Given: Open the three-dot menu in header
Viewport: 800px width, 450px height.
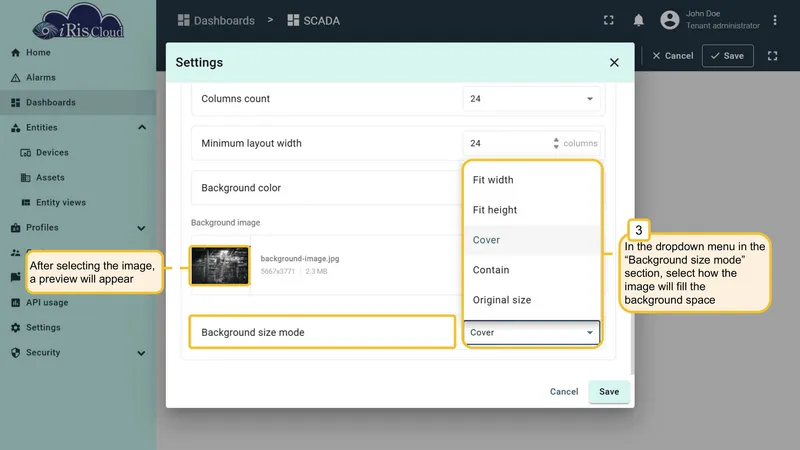Looking at the screenshot, I should click(775, 20).
